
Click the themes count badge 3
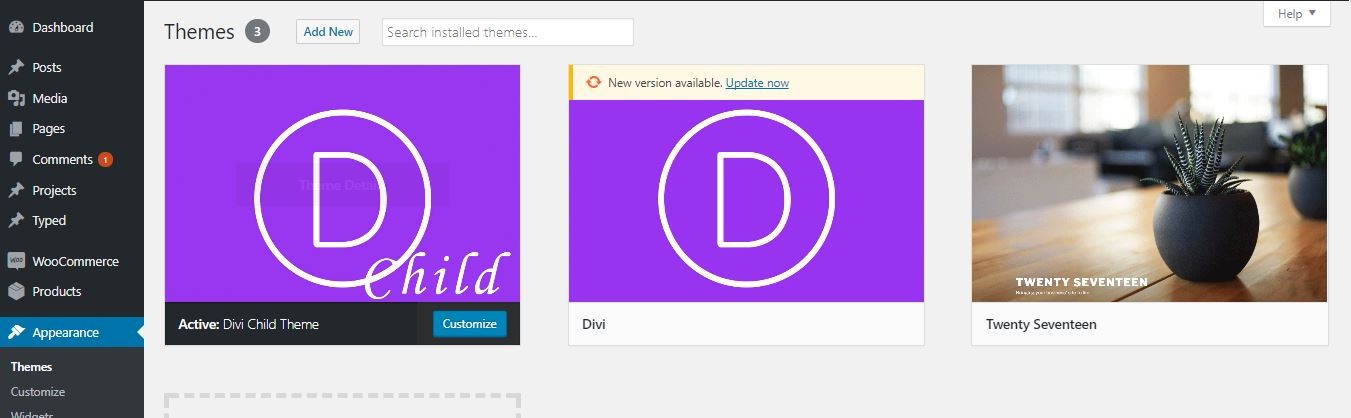pos(257,32)
